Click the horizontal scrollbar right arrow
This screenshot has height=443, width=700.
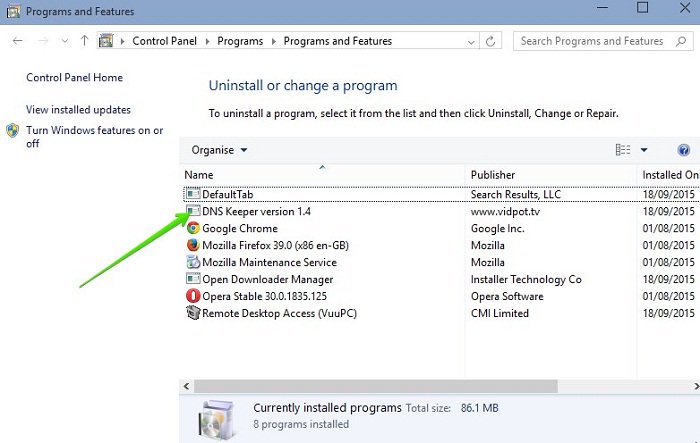(x=696, y=386)
